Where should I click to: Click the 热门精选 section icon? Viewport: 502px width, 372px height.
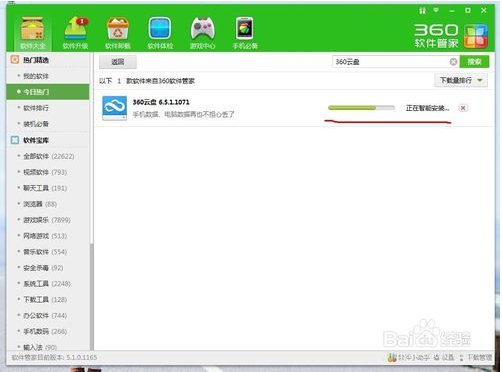pos(15,60)
